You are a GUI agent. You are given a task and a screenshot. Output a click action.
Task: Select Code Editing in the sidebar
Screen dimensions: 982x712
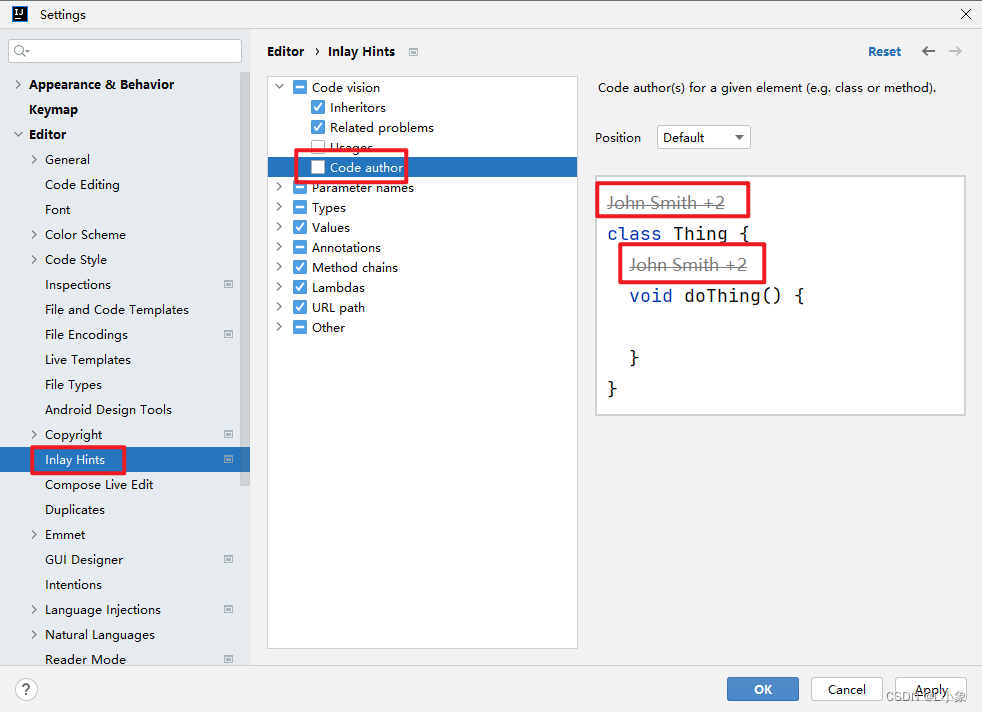coord(82,185)
